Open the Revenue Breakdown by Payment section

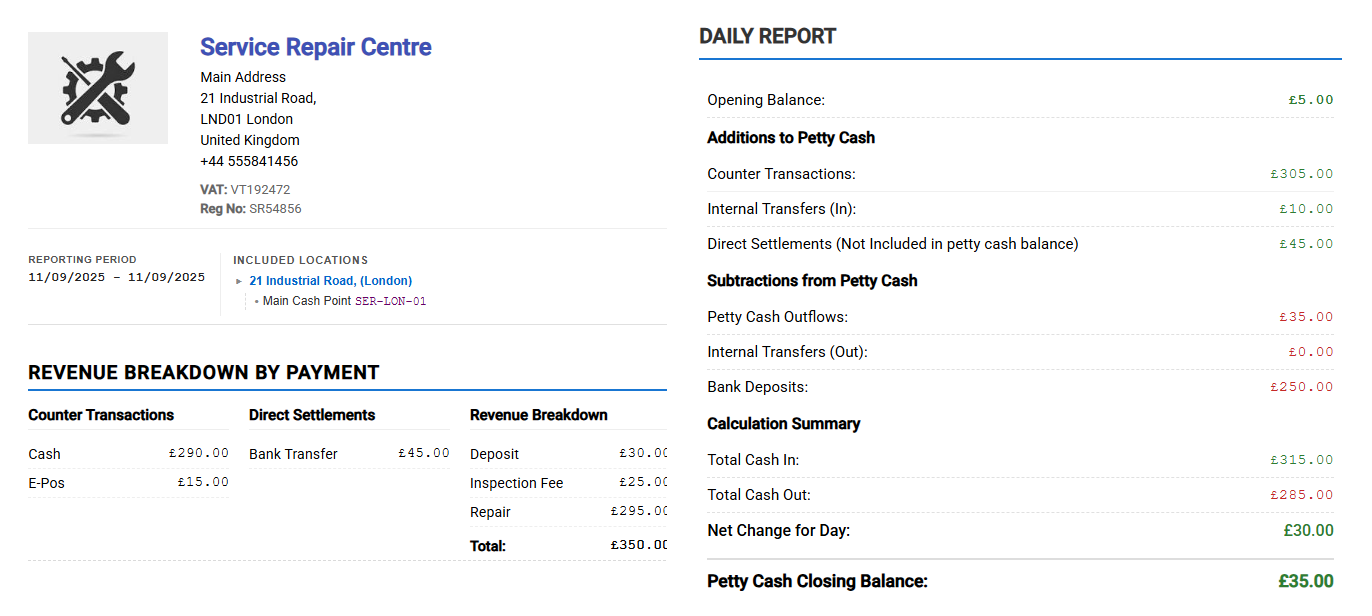pyautogui.click(x=203, y=372)
